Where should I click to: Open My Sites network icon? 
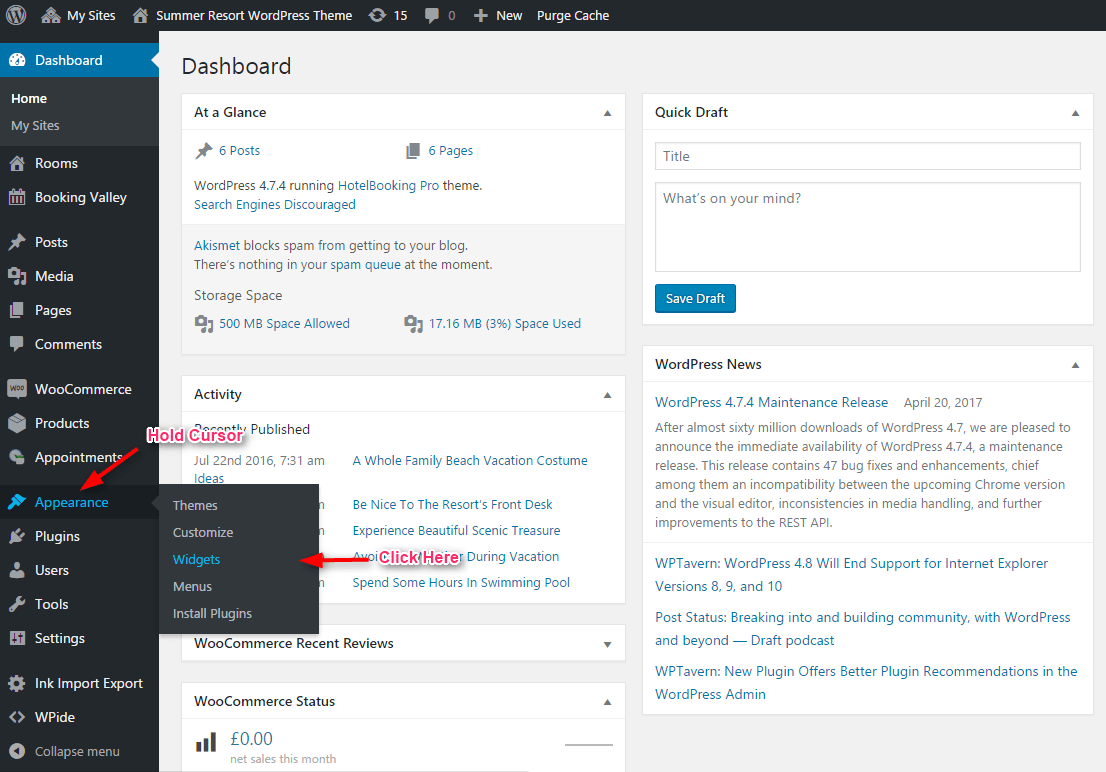[x=51, y=15]
